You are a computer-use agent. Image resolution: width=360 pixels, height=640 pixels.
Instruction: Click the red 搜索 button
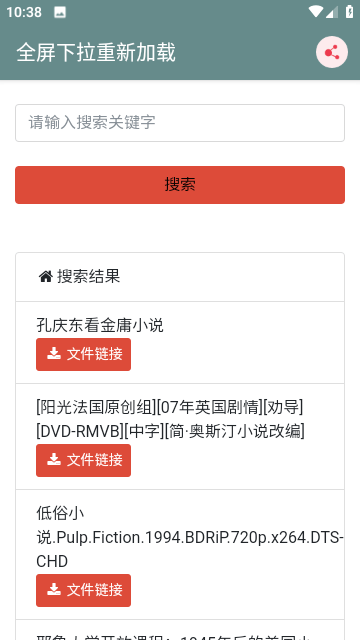pyautogui.click(x=180, y=184)
